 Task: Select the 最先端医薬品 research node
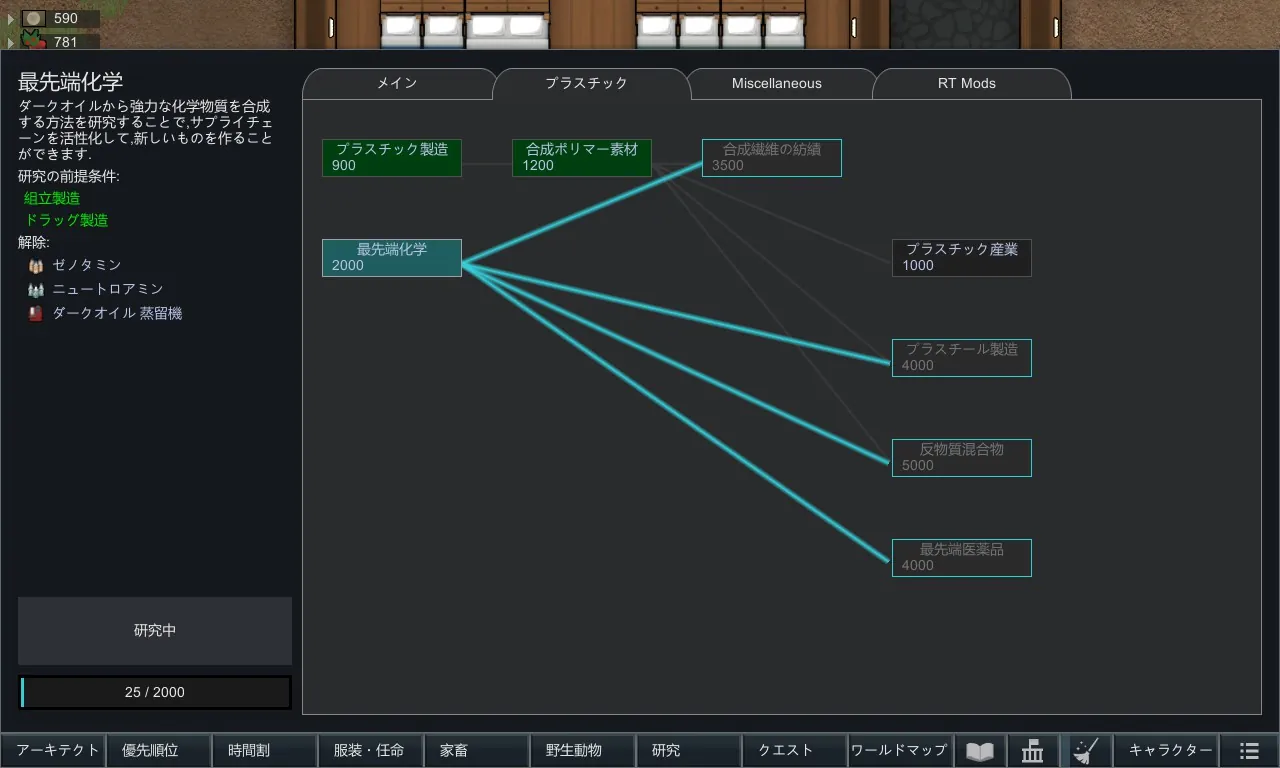[x=961, y=558]
